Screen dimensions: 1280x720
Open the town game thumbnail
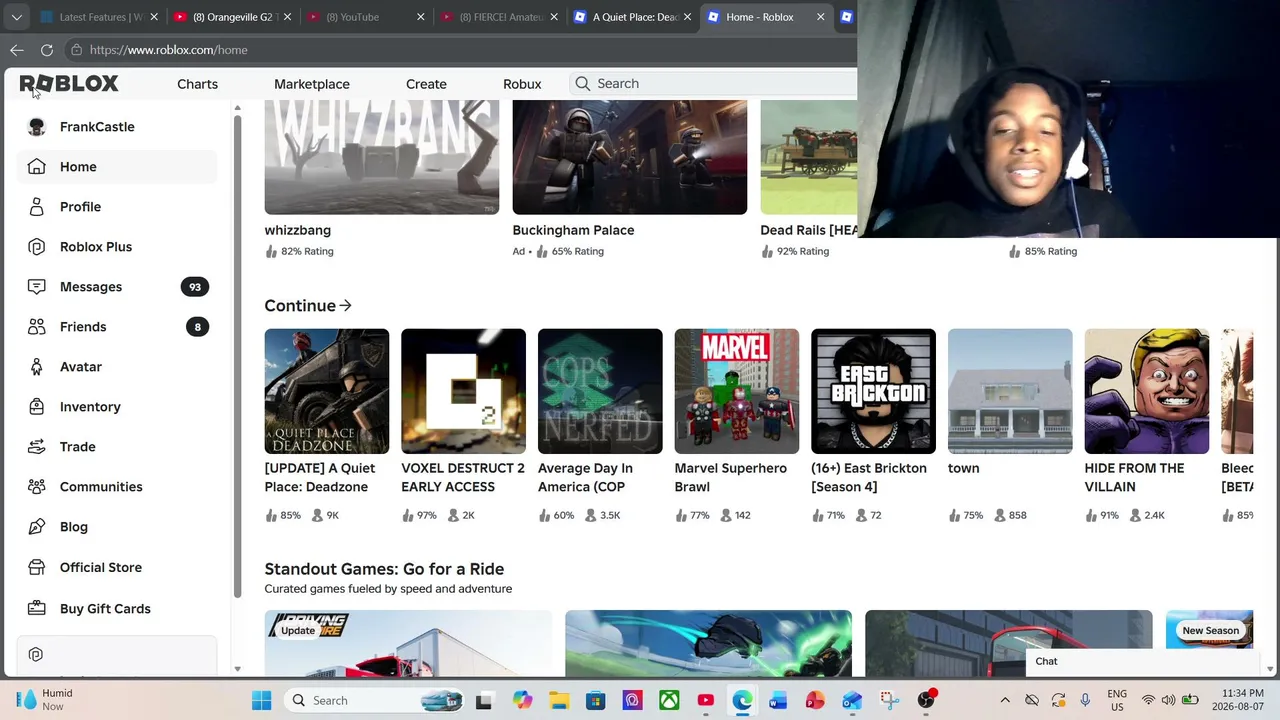tap(1010, 391)
